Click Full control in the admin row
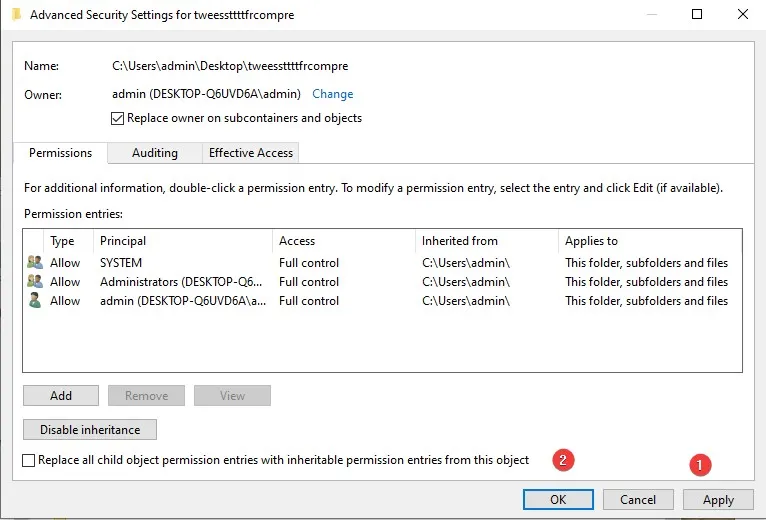Screen dimensions: 766x520 (309, 301)
